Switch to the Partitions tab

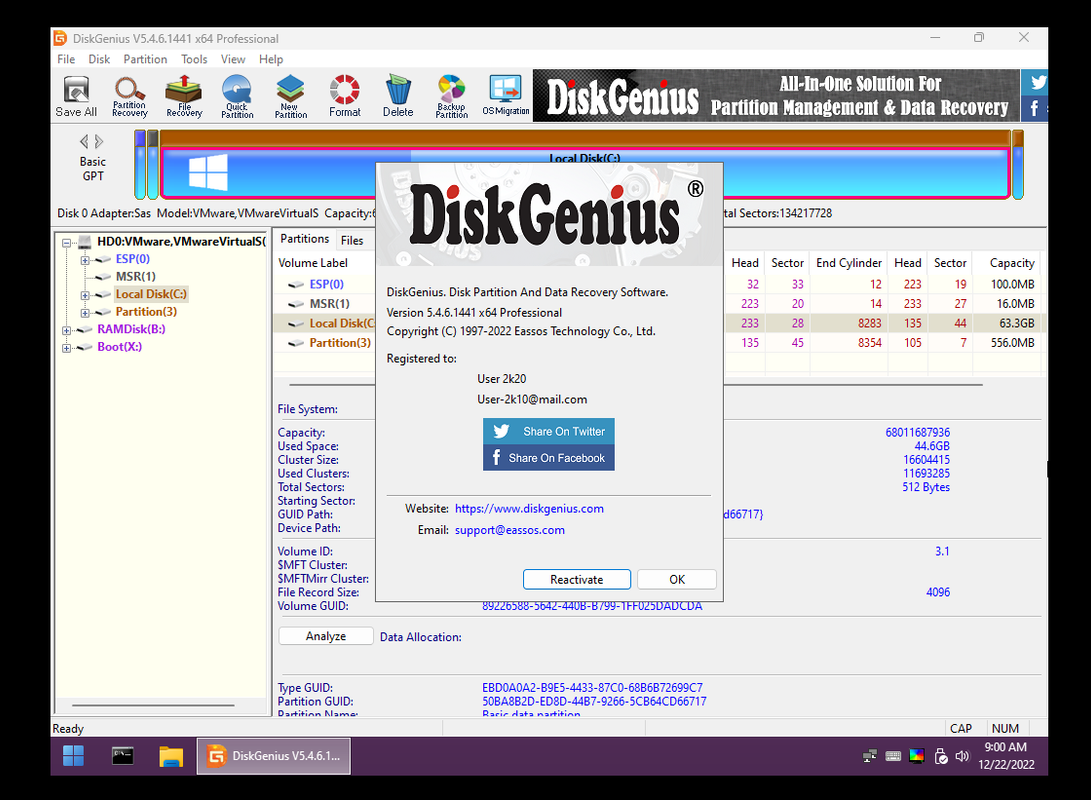click(305, 239)
